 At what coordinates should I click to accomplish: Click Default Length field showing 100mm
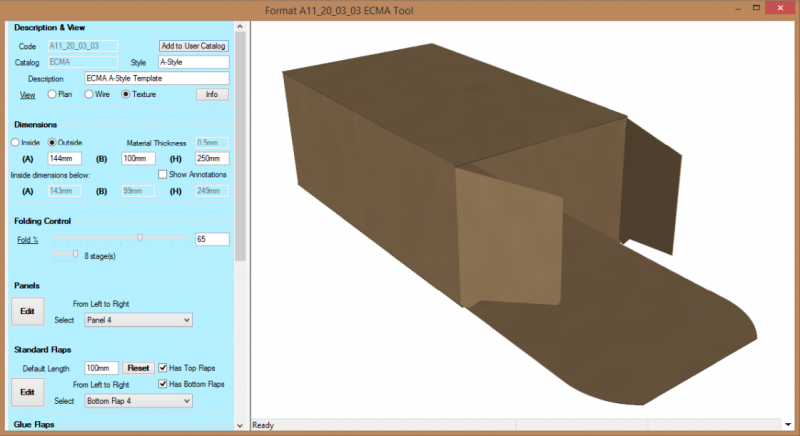point(102,368)
